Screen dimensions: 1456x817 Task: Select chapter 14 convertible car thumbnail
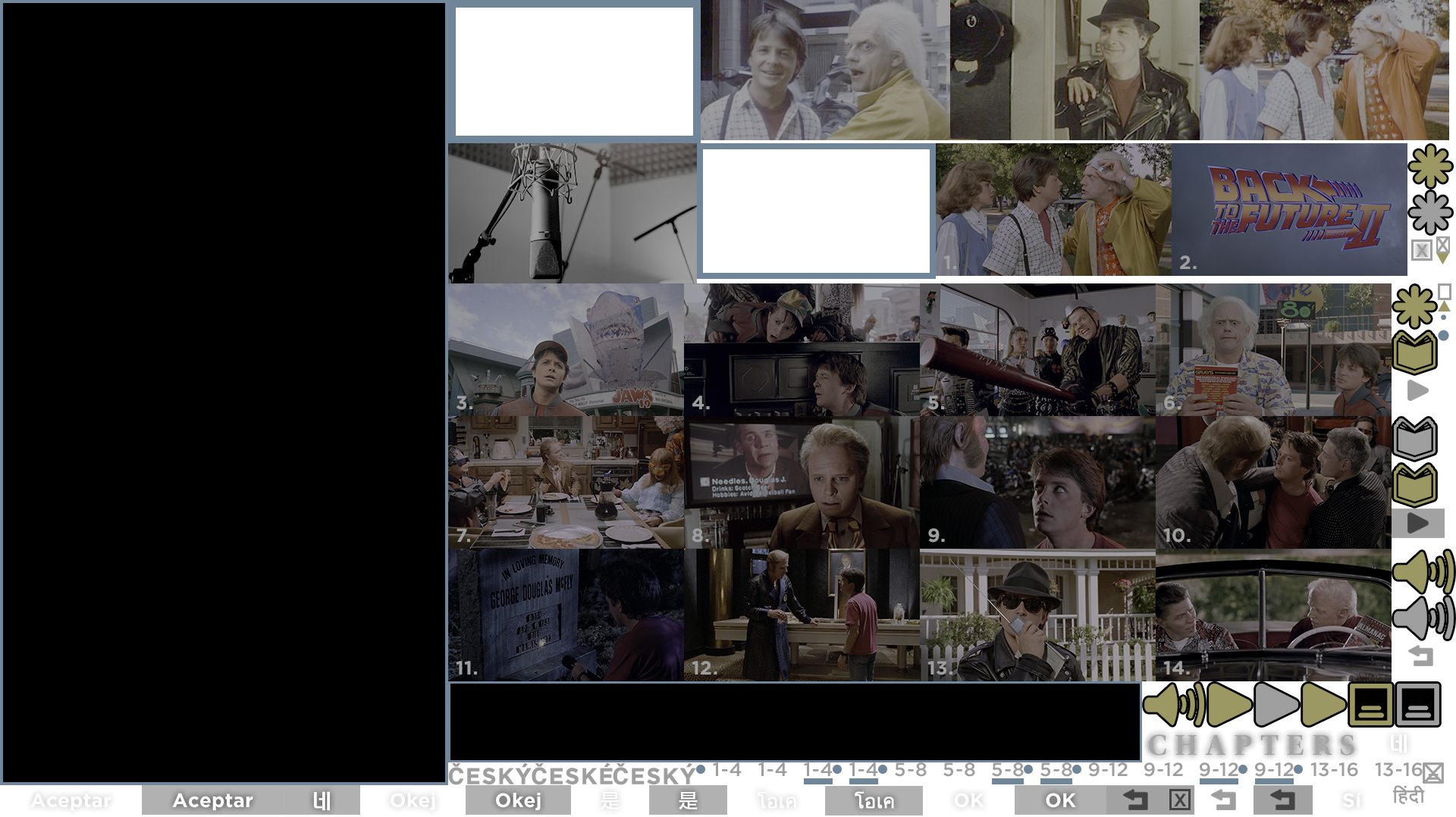[1273, 615]
